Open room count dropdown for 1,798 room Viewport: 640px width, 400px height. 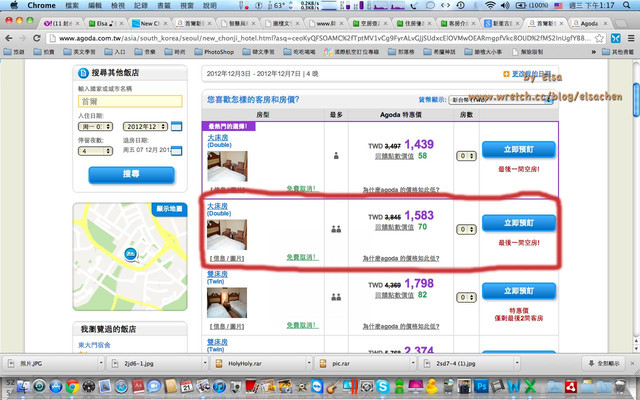pos(466,297)
